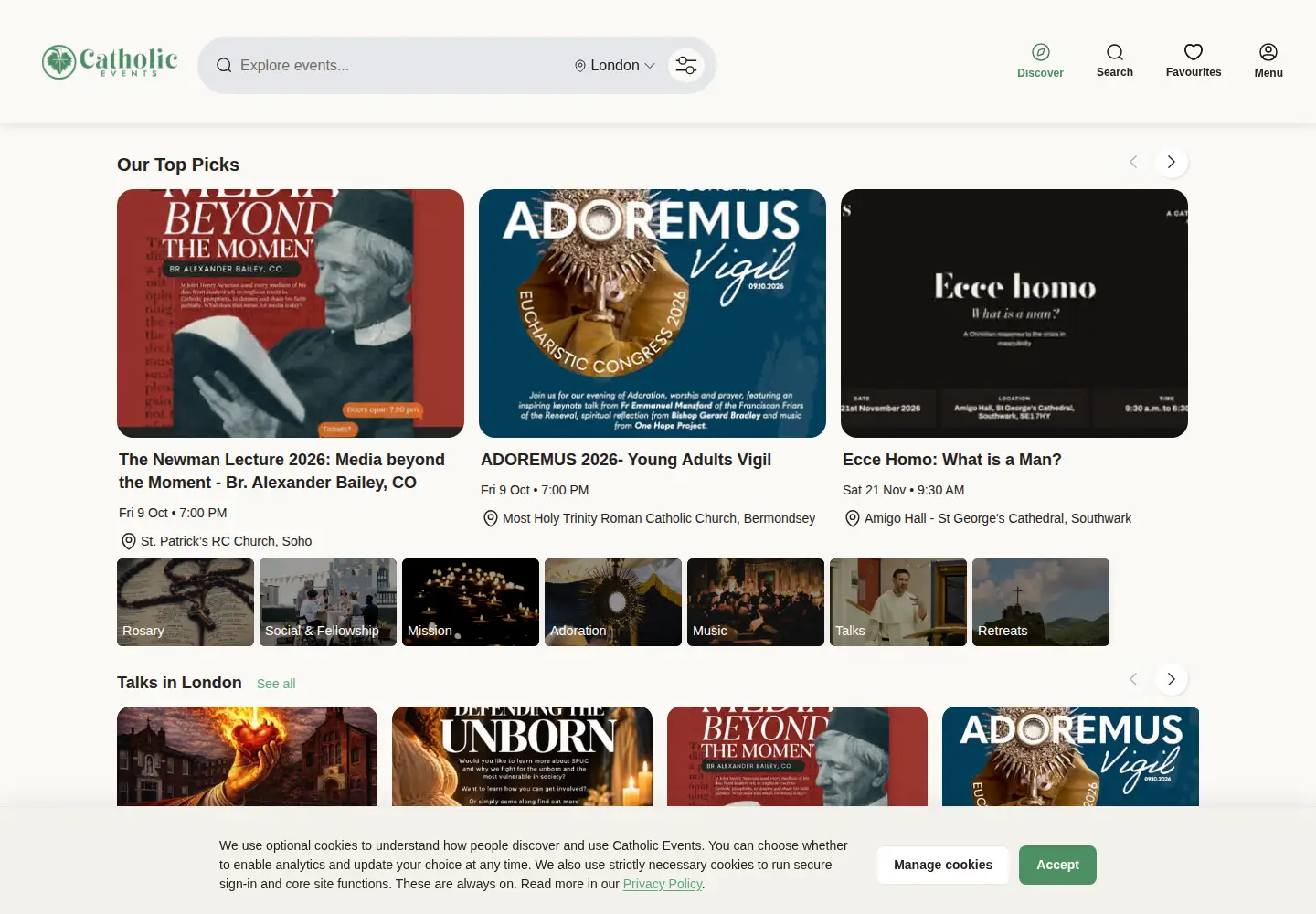This screenshot has width=1316, height=914.
Task: Expand the London location dropdown
Action: 615,66
